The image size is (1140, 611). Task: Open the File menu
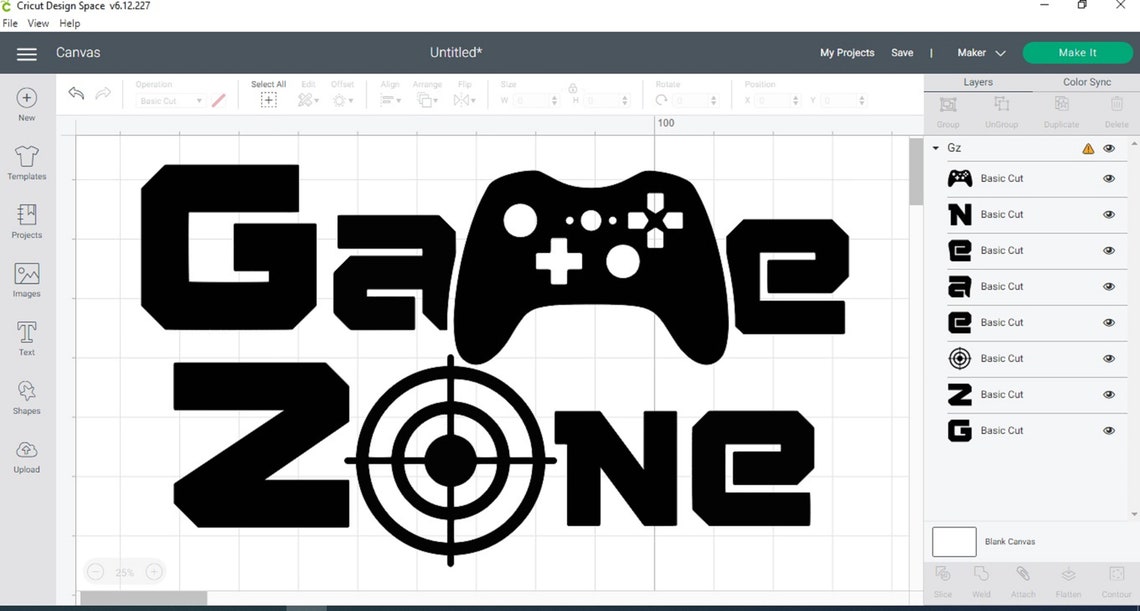pyautogui.click(x=10, y=22)
